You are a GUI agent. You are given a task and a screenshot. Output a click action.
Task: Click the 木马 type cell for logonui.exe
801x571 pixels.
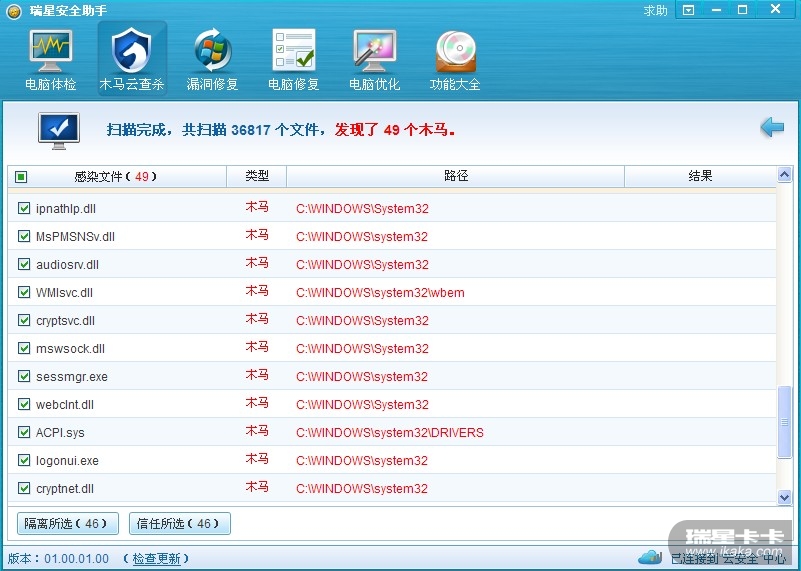point(257,459)
